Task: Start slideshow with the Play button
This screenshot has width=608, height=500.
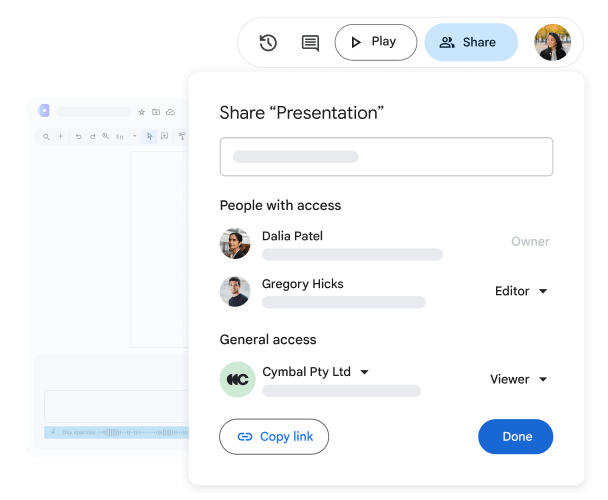Action: (376, 42)
